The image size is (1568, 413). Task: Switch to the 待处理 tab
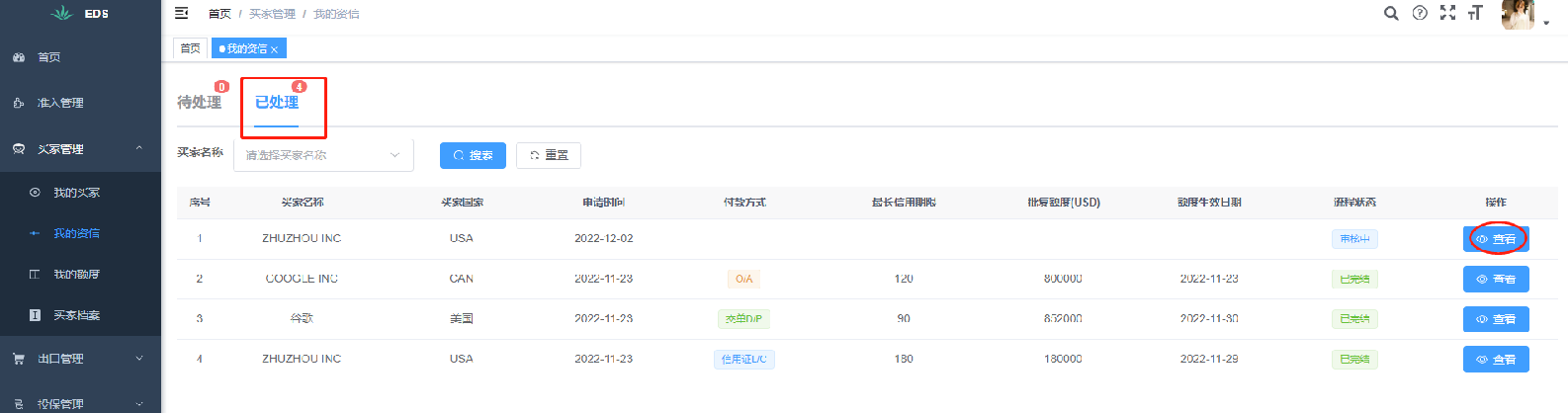(199, 102)
